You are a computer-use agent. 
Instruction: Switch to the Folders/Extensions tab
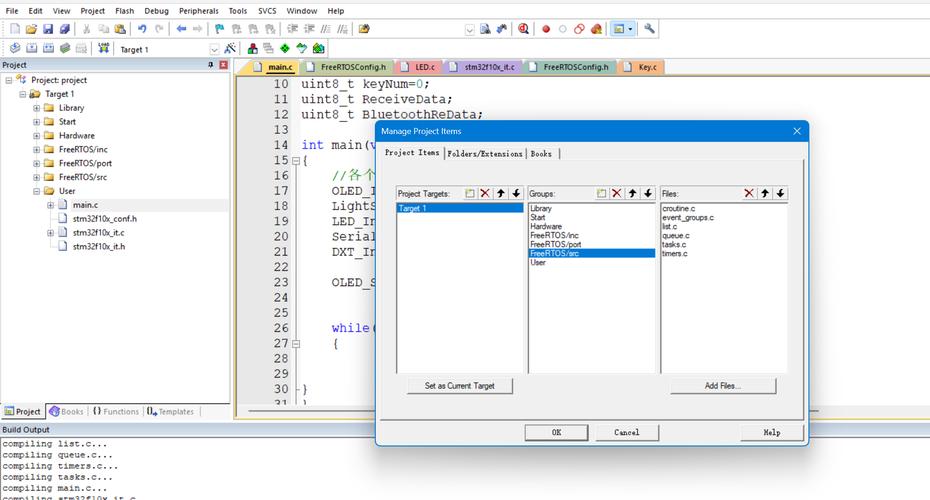[485, 154]
